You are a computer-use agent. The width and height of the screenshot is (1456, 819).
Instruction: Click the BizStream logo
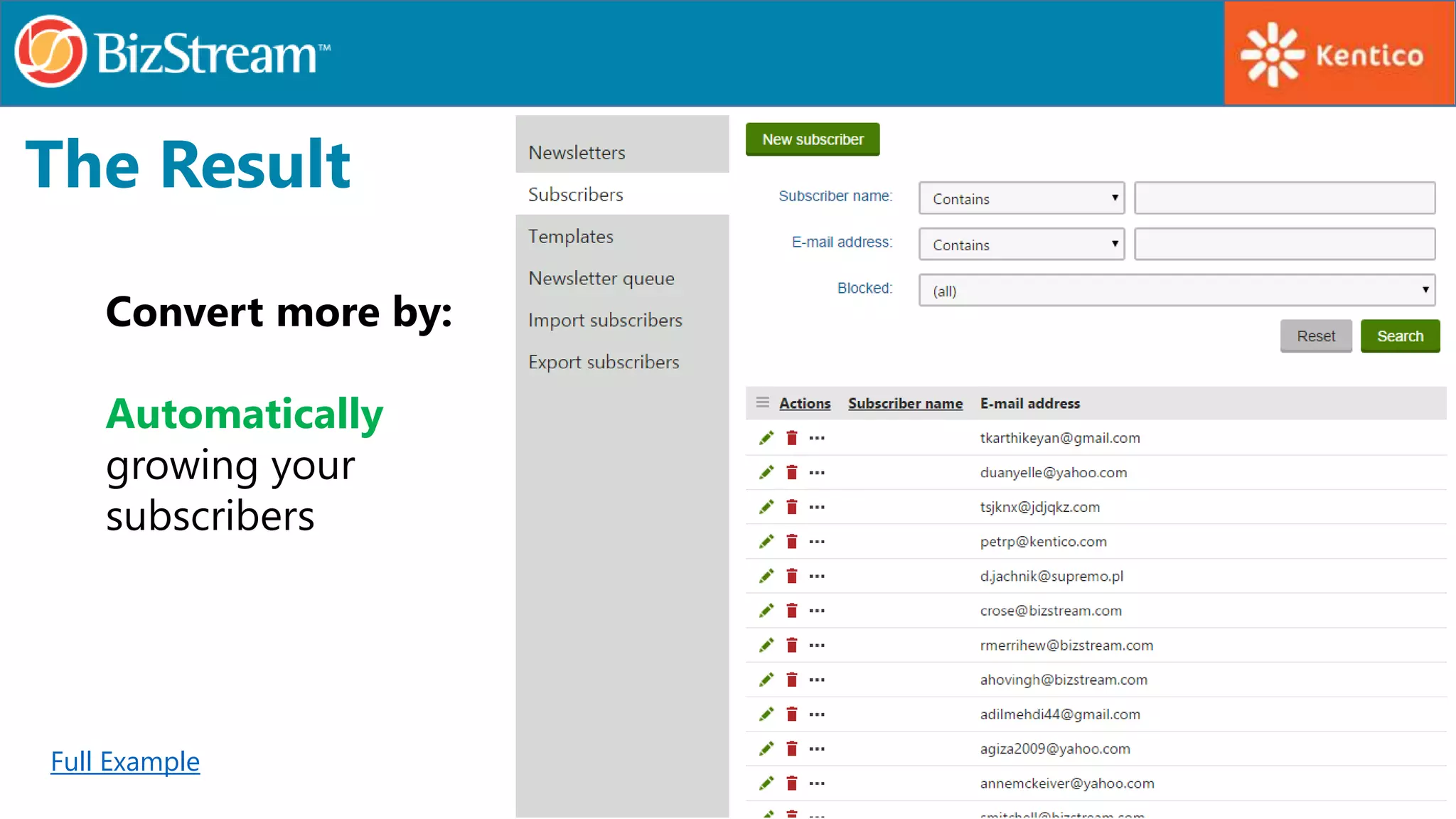173,52
